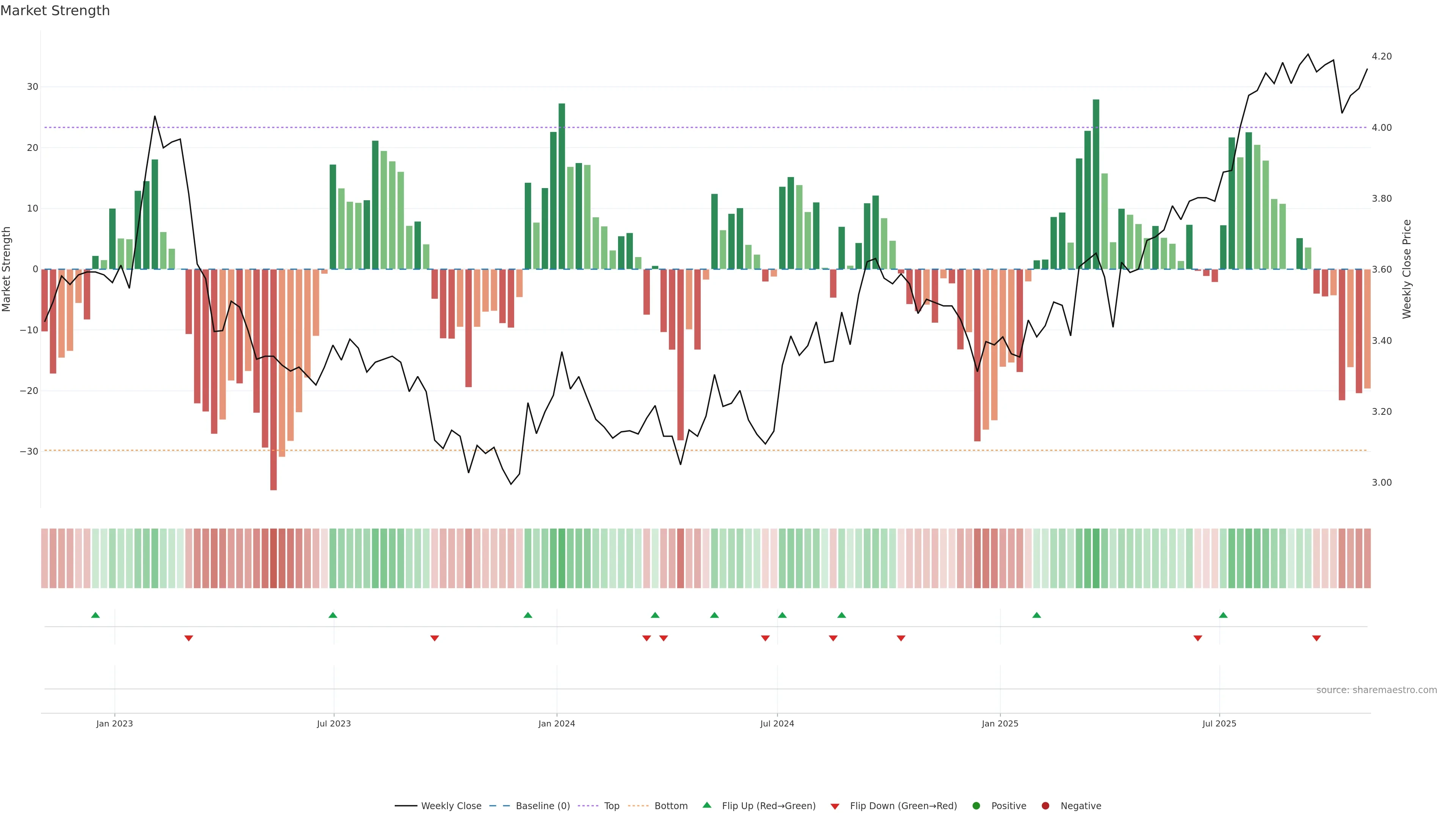Click the first green flip-up triangle marker
Screen dimensions: 1456x819
click(x=96, y=615)
